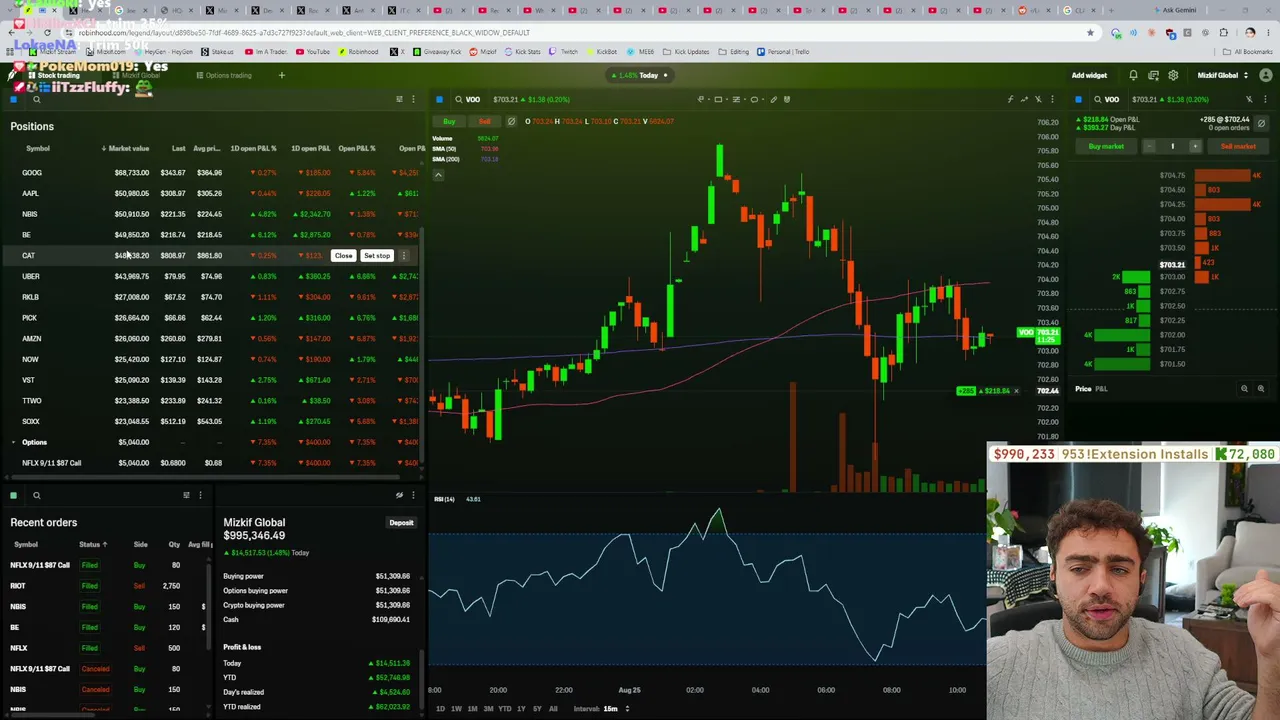The width and height of the screenshot is (1280, 720).
Task: Select the P&L tab in order ladder
Action: (1101, 389)
